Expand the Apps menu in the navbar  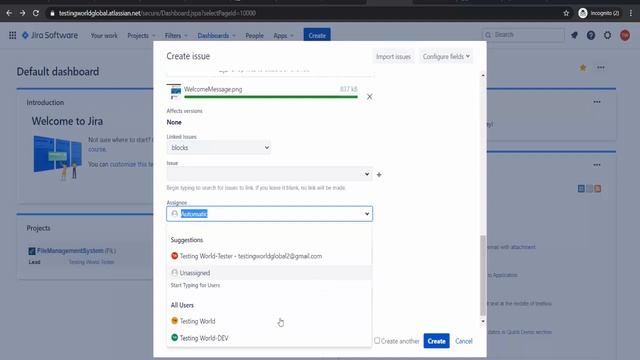click(x=283, y=36)
